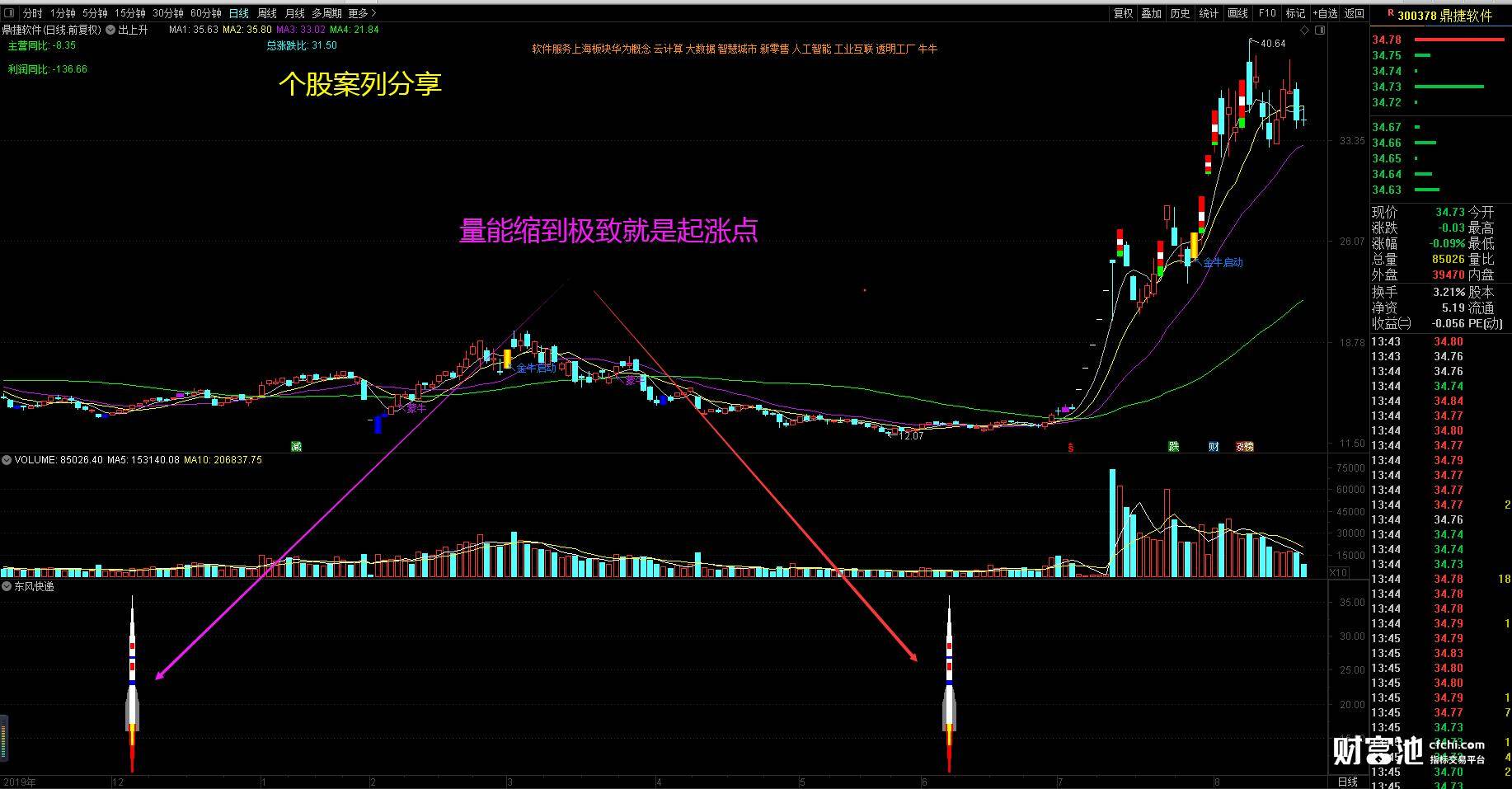Click the 2019年 year label on time axis
Screen dimensions: 1512x789
(x=18, y=782)
